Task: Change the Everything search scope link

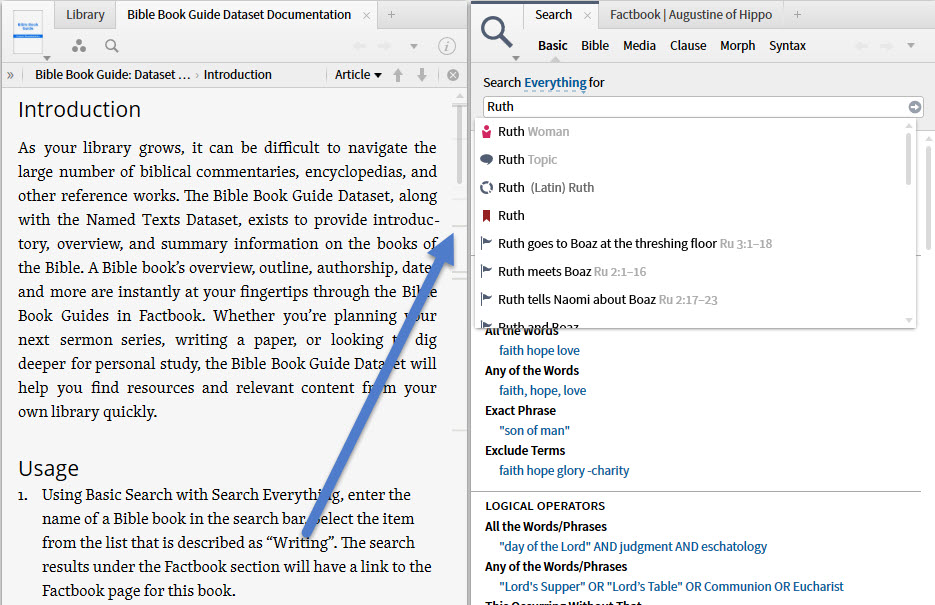Action: point(555,83)
